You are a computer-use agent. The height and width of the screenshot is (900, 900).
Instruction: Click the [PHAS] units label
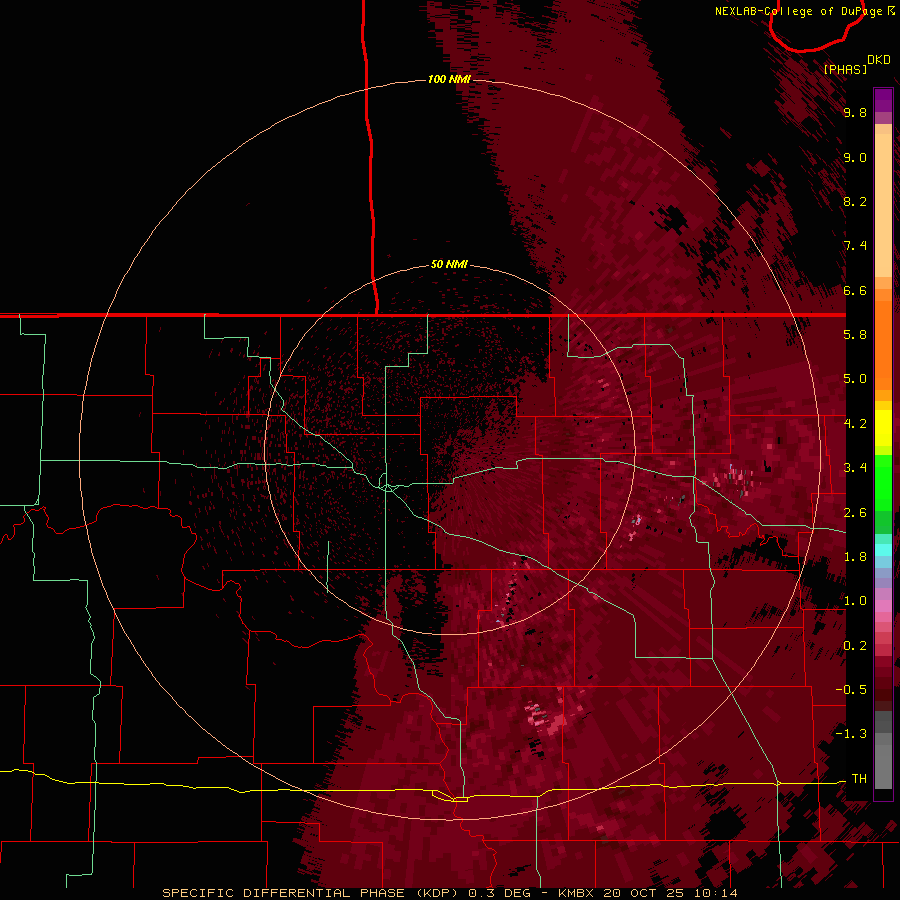845,69
